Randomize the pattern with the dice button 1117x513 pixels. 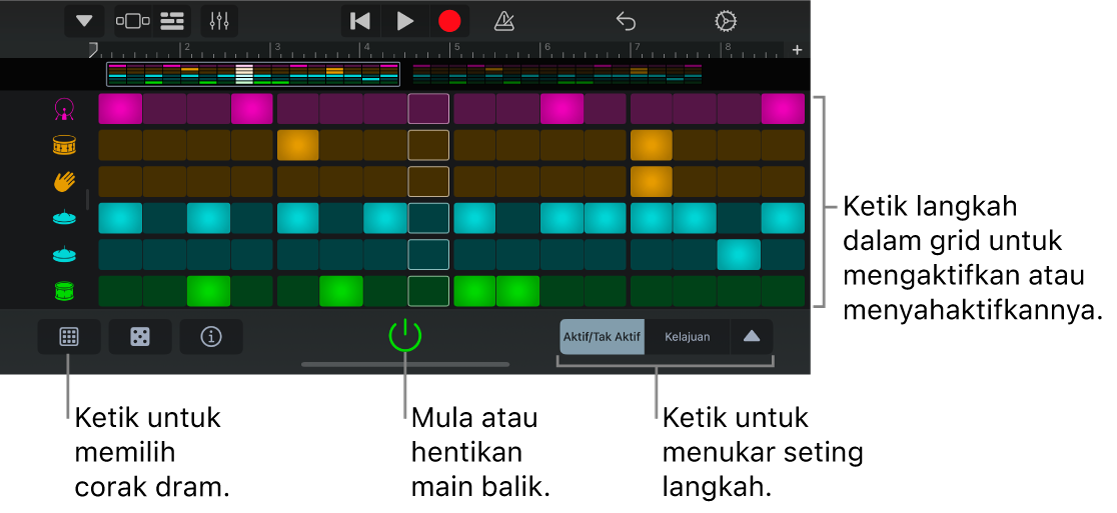(x=140, y=337)
